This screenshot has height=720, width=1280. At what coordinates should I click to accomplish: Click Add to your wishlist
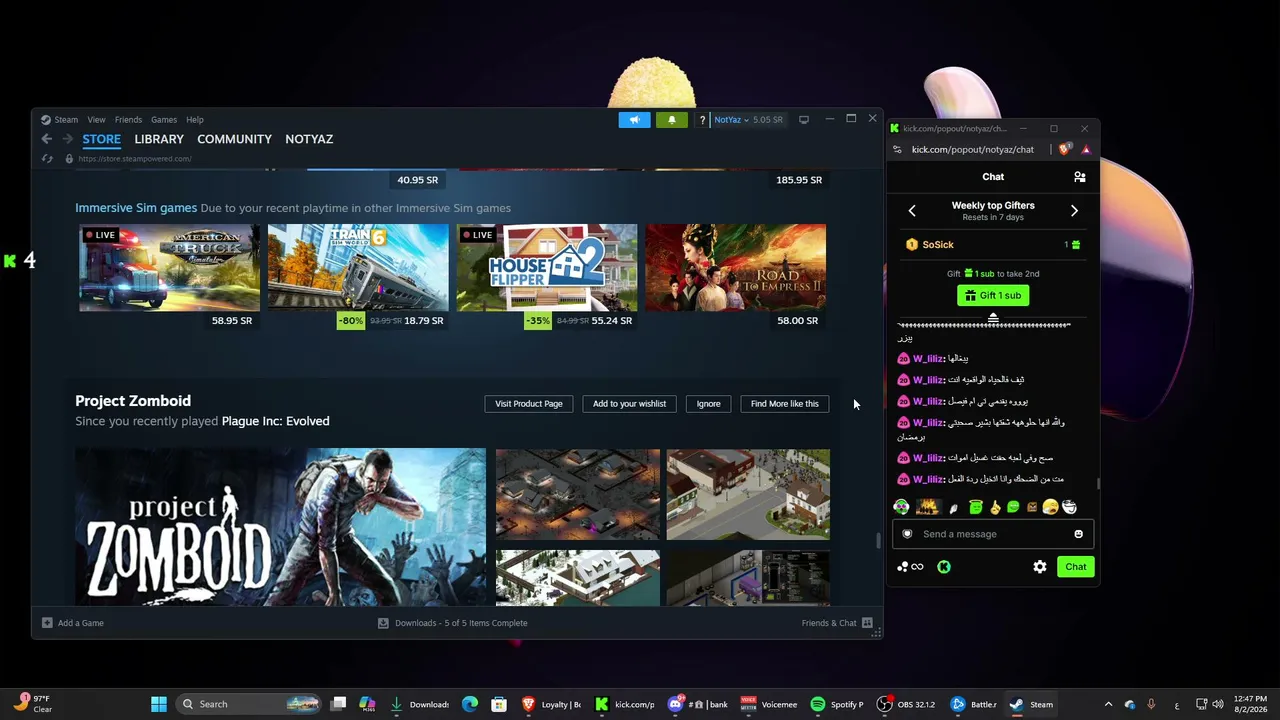tap(629, 404)
